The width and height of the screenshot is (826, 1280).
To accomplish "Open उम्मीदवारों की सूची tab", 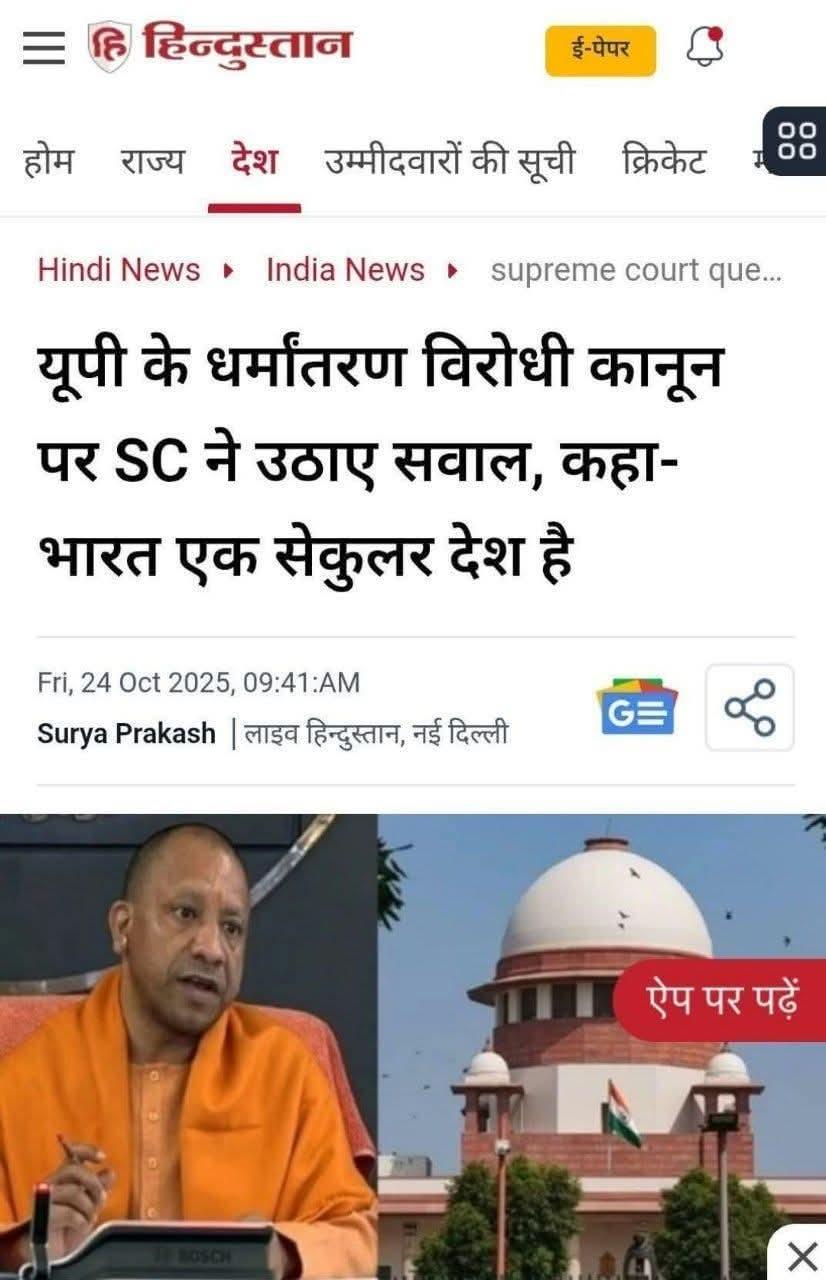I will (x=449, y=161).
